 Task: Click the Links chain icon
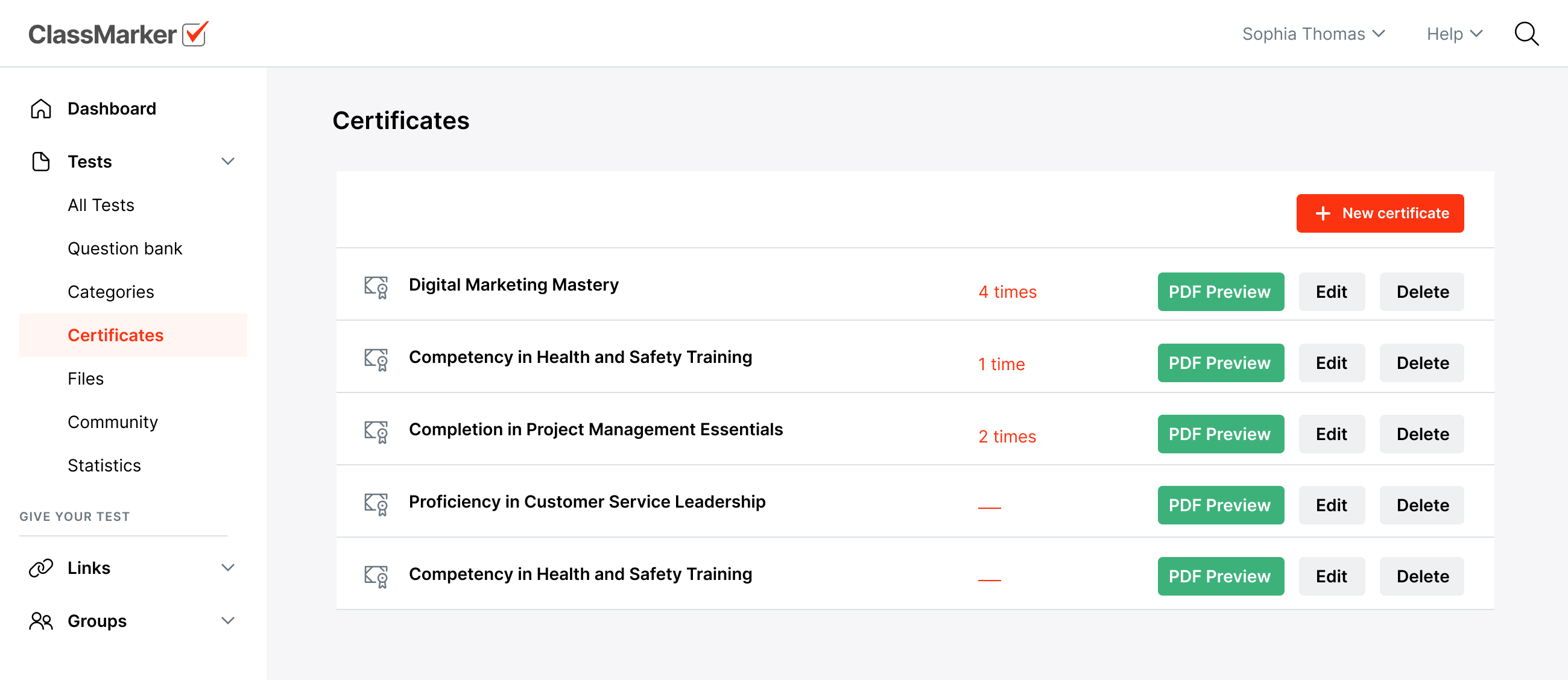(41, 567)
